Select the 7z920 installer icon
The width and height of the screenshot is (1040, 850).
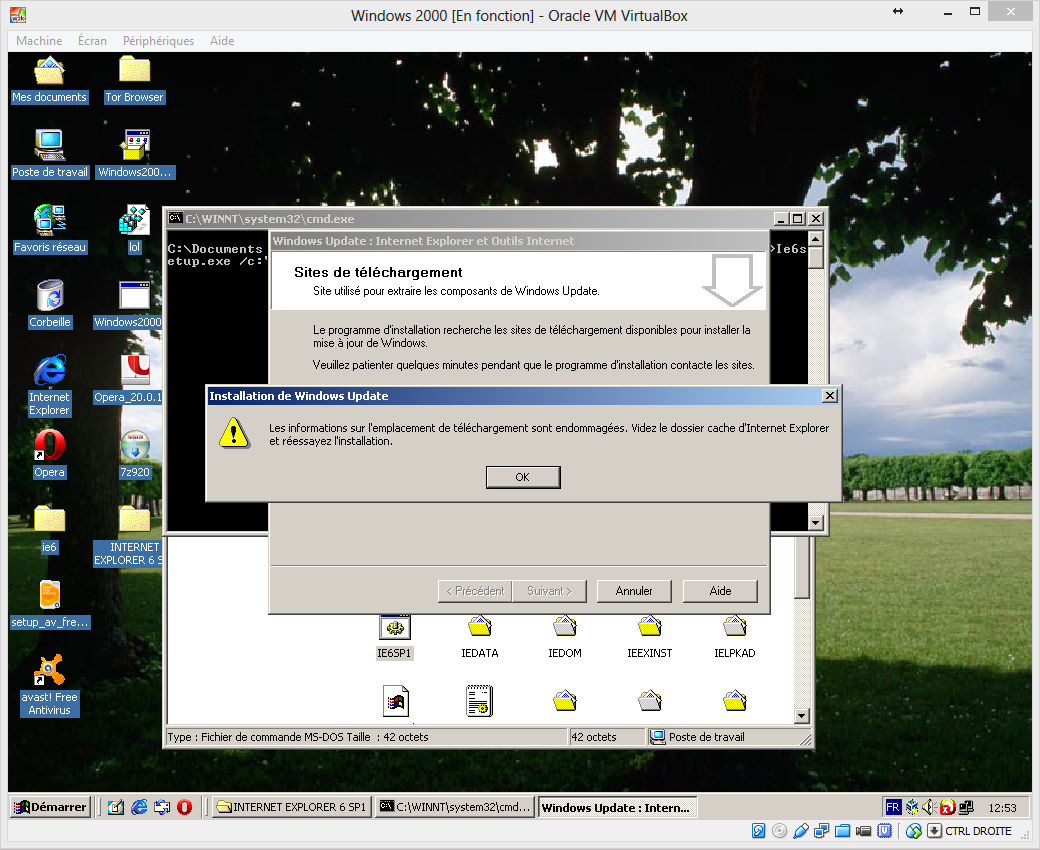tap(135, 454)
